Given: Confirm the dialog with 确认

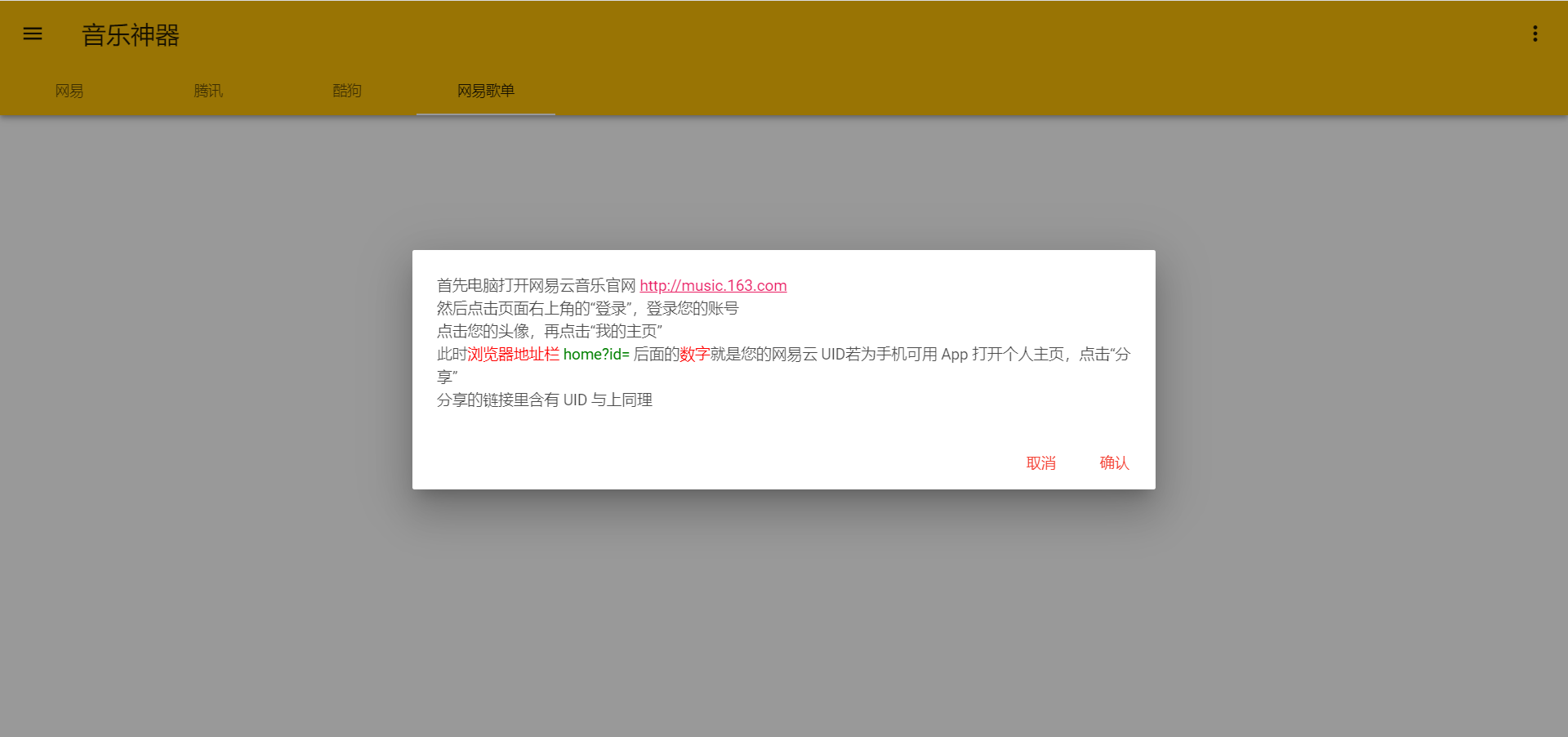Looking at the screenshot, I should 1115,463.
